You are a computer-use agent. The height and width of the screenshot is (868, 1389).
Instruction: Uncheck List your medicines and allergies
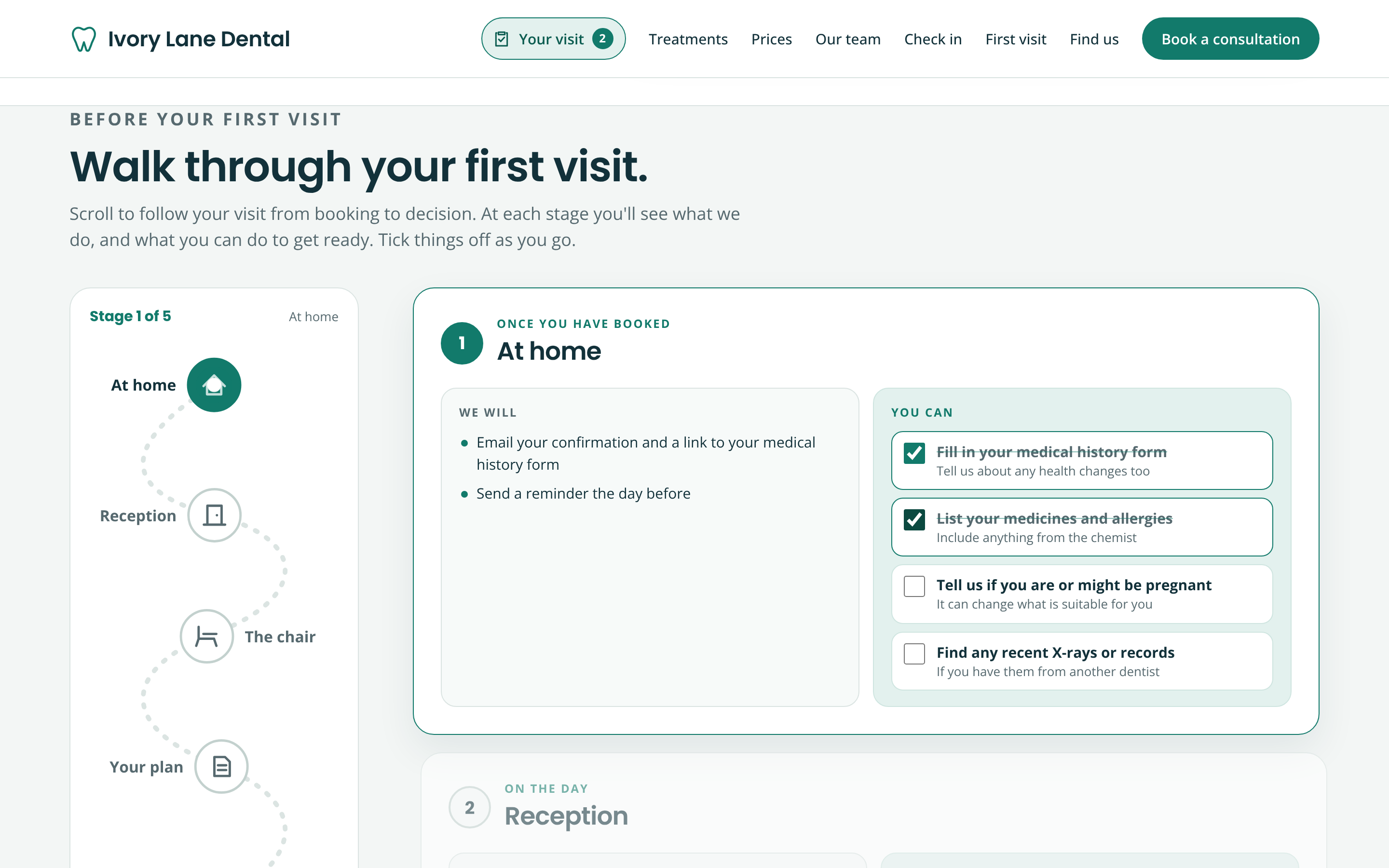(914, 519)
